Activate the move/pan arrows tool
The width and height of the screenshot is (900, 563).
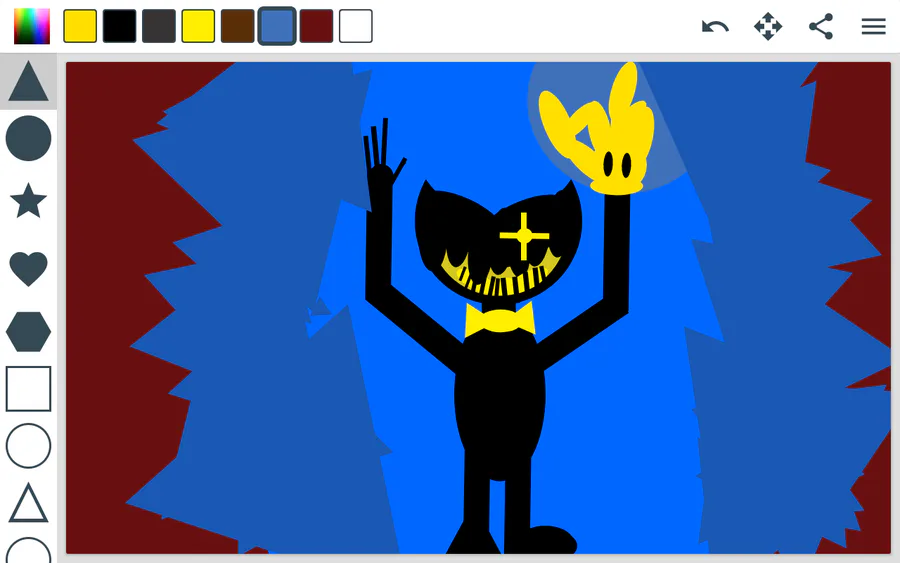(x=768, y=26)
